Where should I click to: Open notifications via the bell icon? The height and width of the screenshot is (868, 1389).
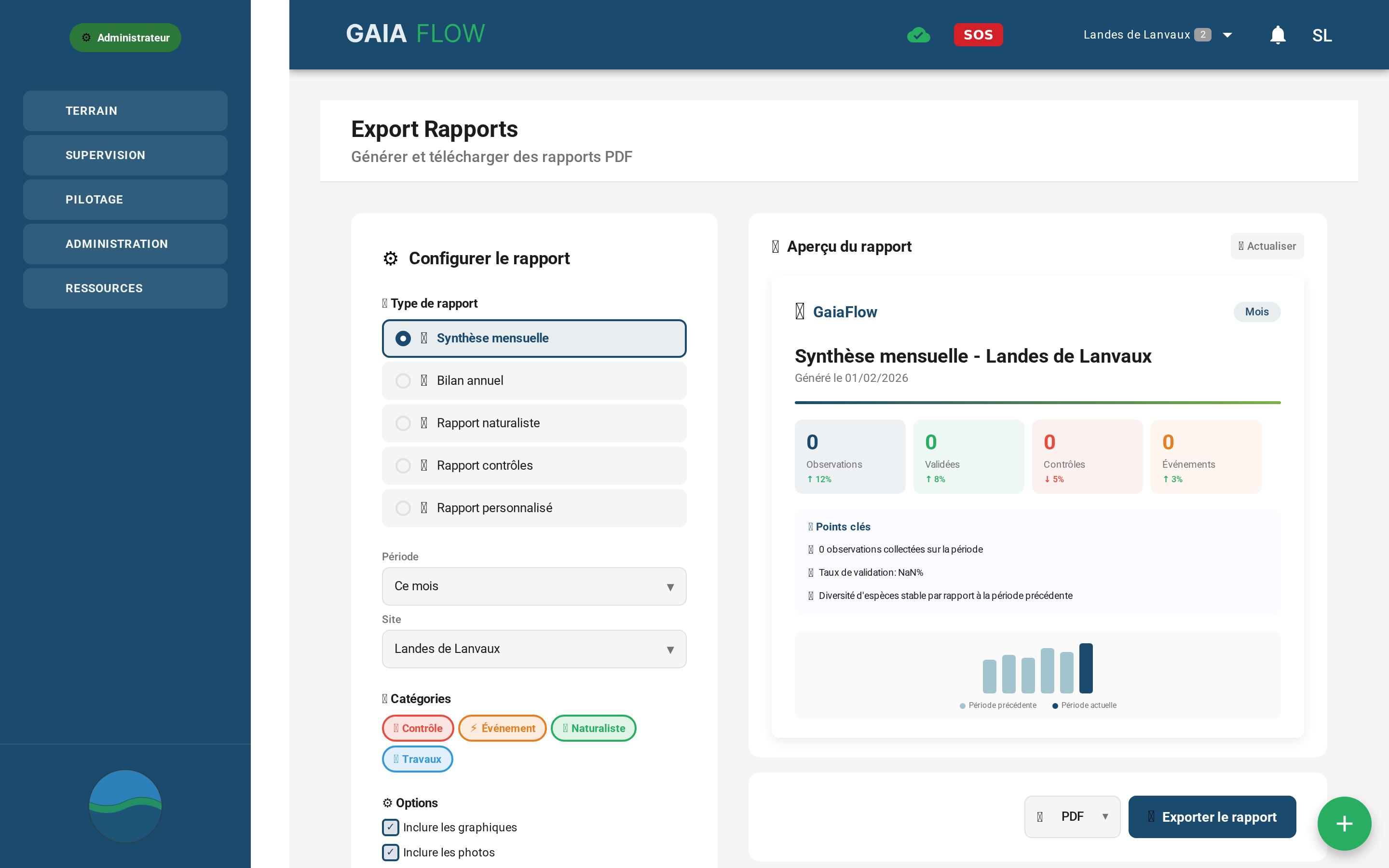(1278, 34)
